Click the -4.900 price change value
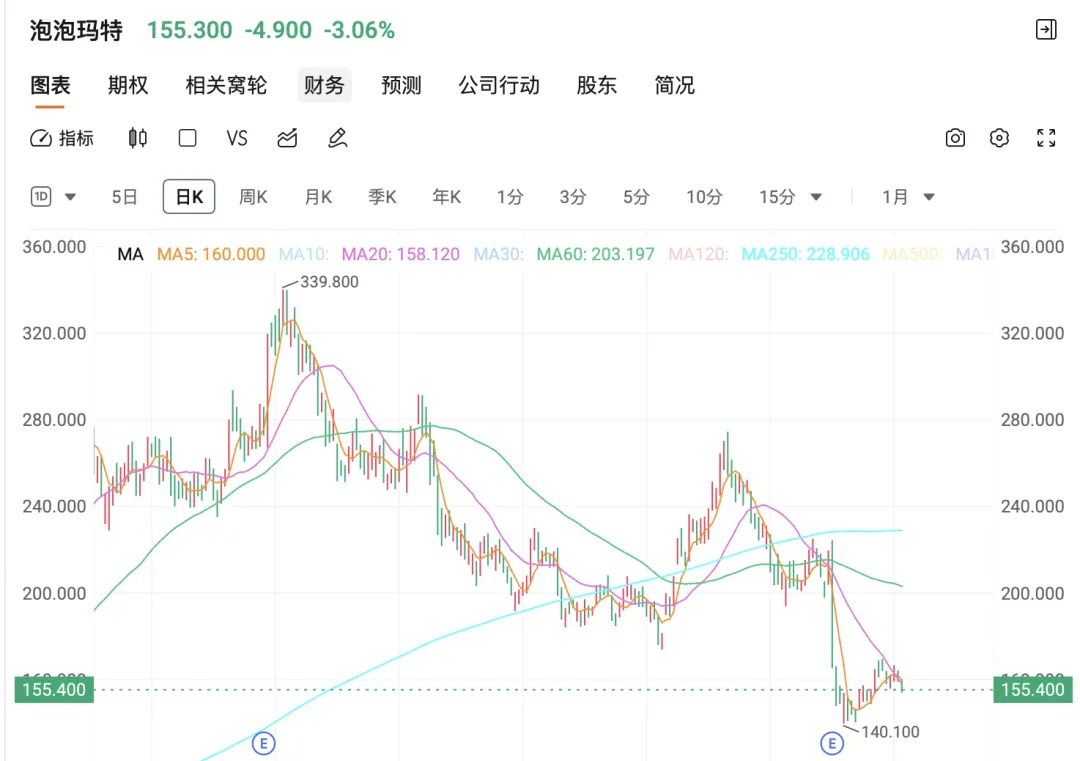The image size is (1080, 761). click(278, 30)
